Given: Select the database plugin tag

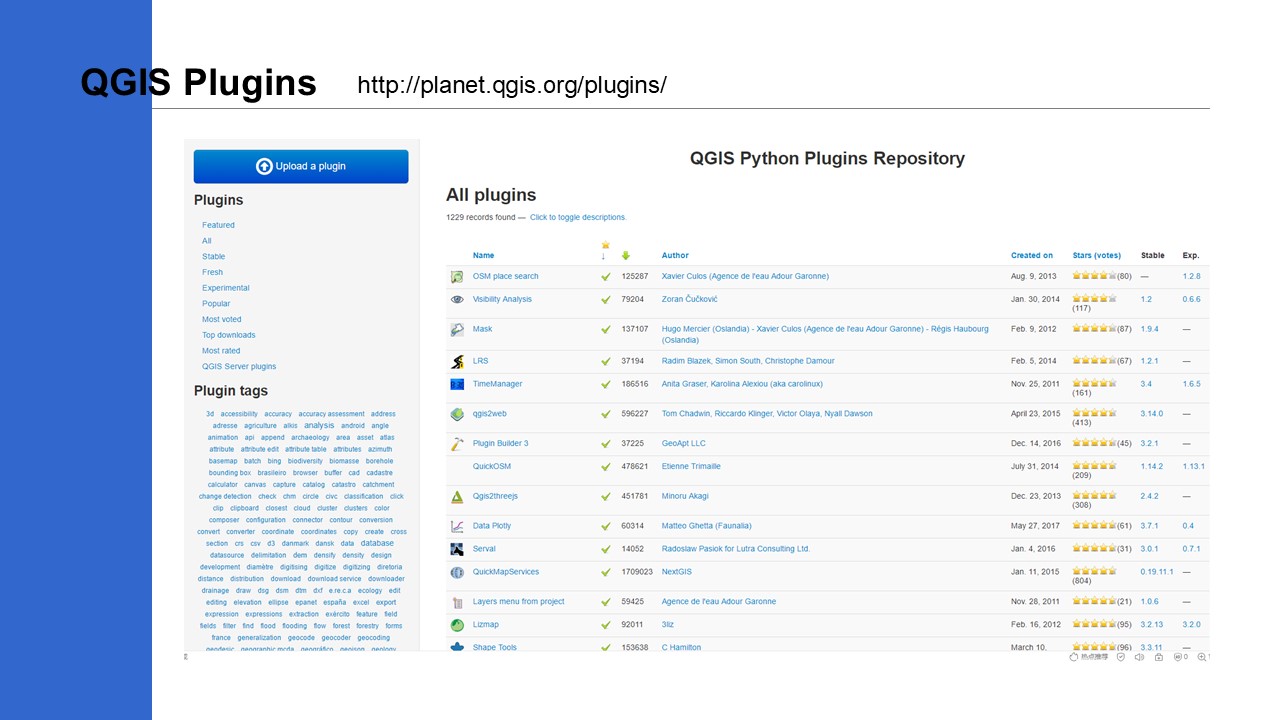Looking at the screenshot, I should point(377,543).
